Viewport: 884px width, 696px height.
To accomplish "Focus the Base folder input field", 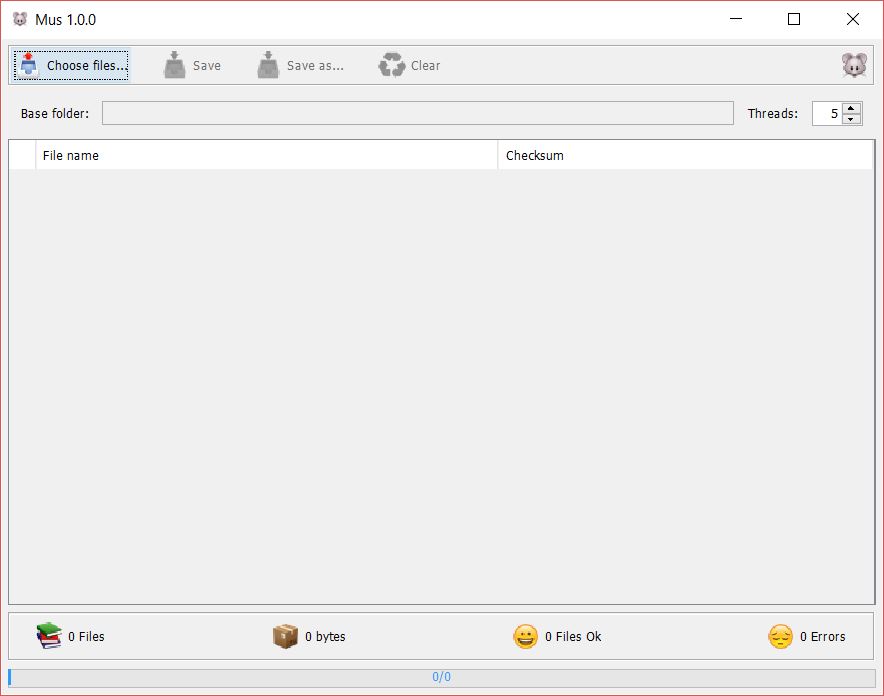I will coord(417,113).
